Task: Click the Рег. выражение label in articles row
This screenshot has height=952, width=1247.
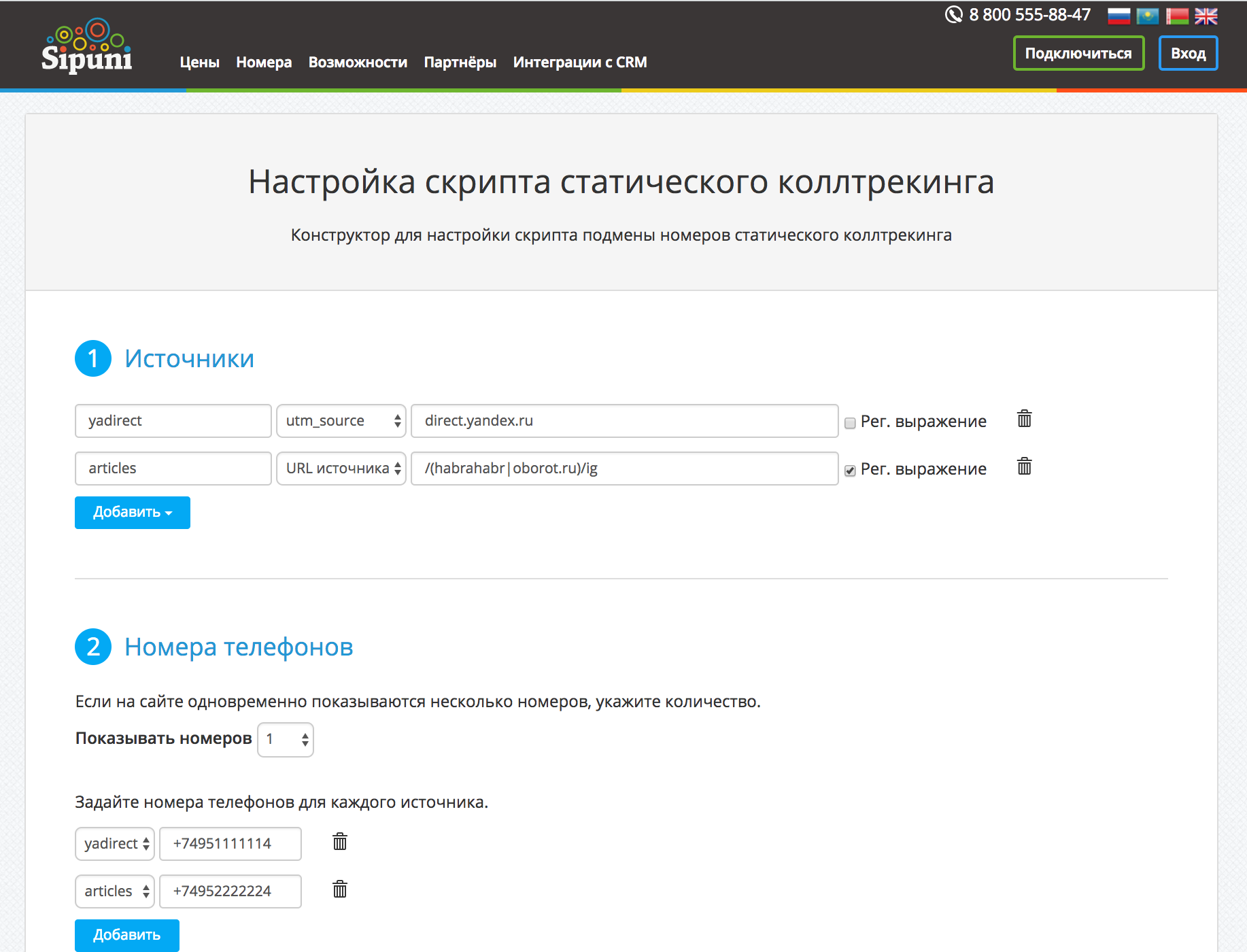Action: click(923, 469)
